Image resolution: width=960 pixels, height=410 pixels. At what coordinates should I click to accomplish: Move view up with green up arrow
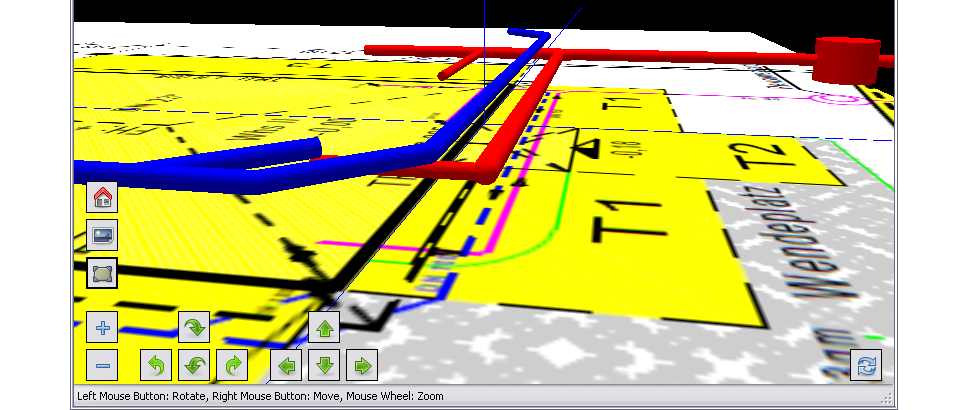[324, 327]
